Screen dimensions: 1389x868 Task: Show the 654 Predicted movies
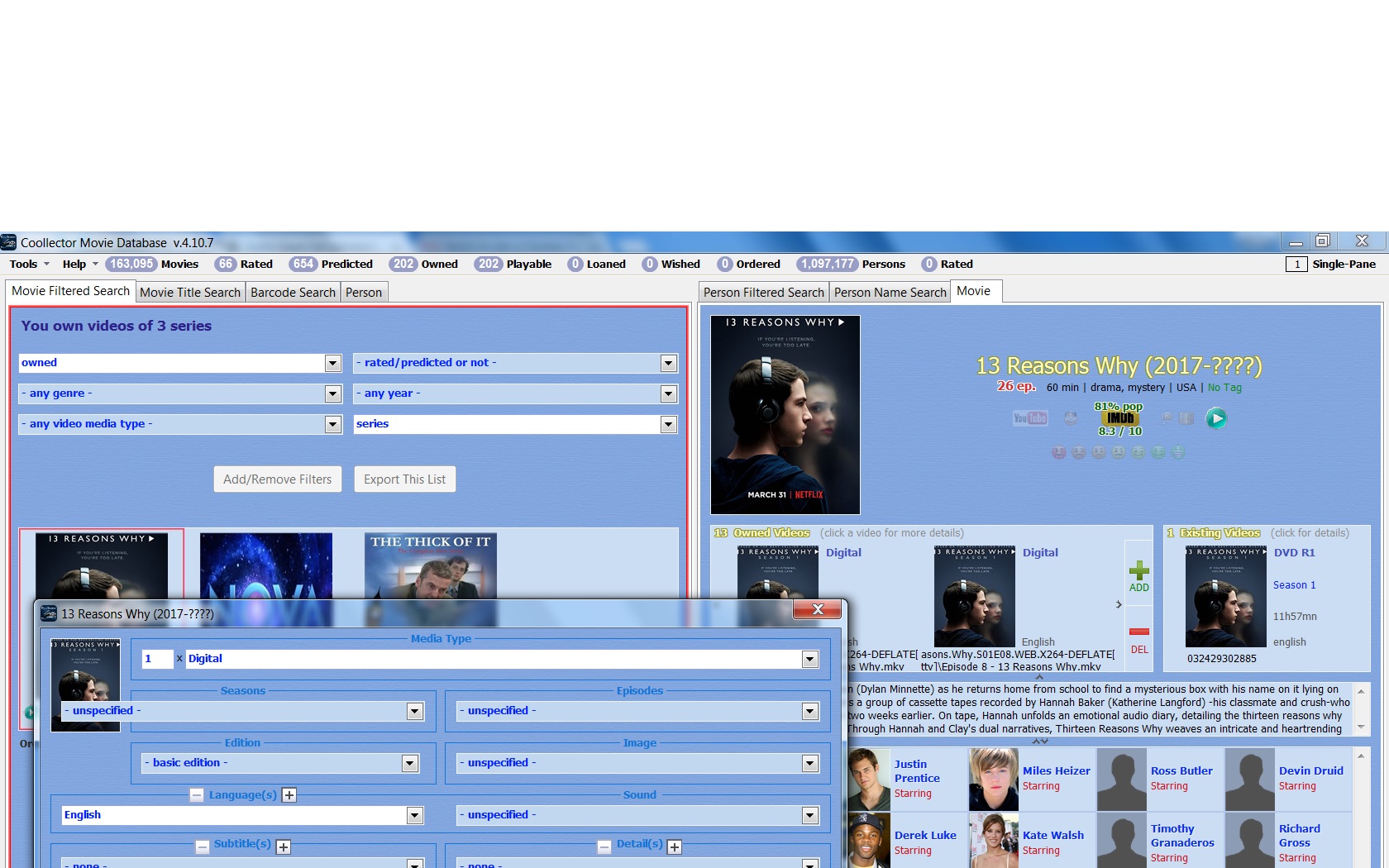331,265
